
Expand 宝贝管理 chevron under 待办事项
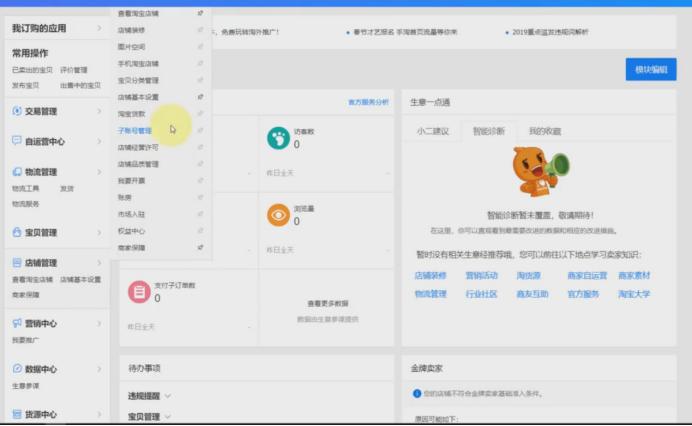168,416
